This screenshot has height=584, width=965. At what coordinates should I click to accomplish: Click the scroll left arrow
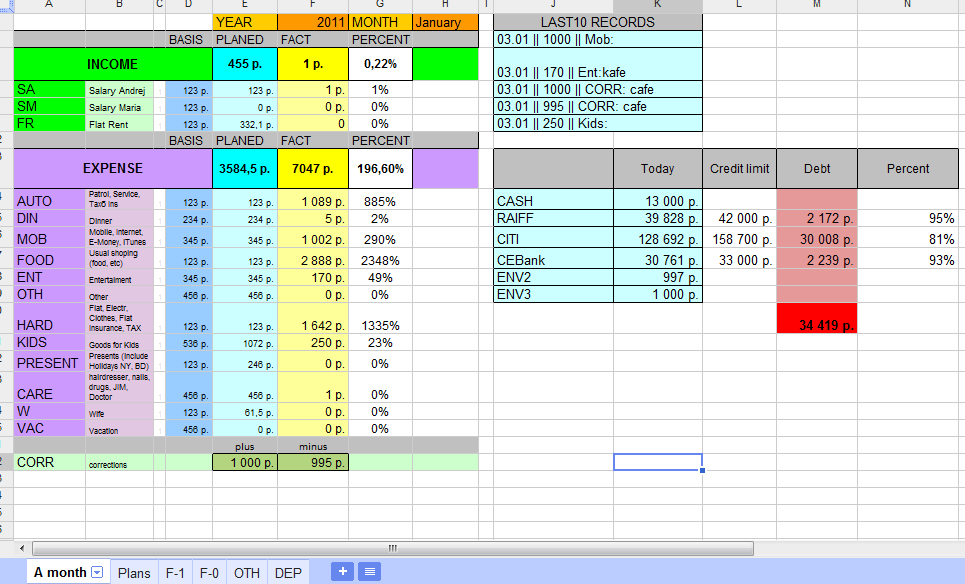pos(22,548)
